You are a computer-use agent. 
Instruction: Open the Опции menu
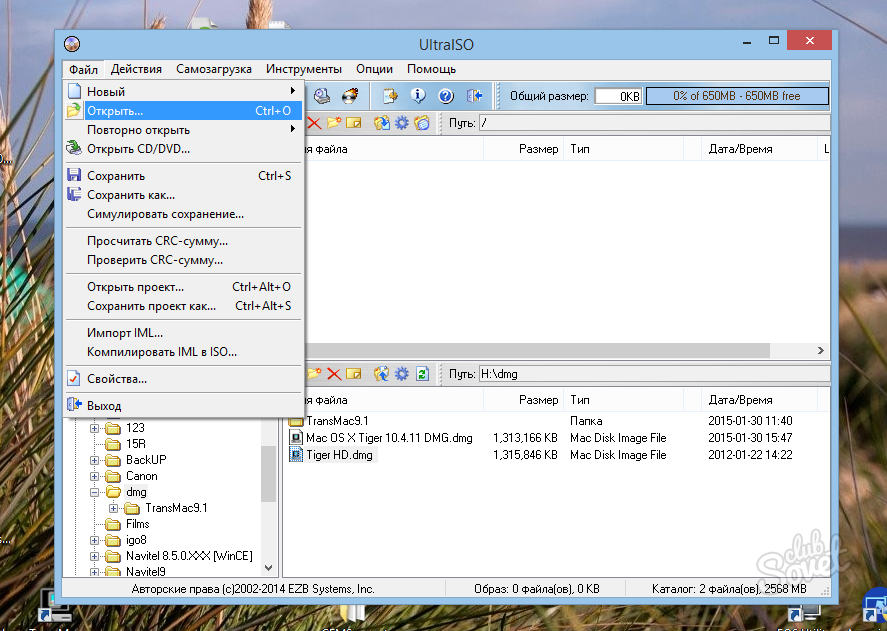pos(374,69)
